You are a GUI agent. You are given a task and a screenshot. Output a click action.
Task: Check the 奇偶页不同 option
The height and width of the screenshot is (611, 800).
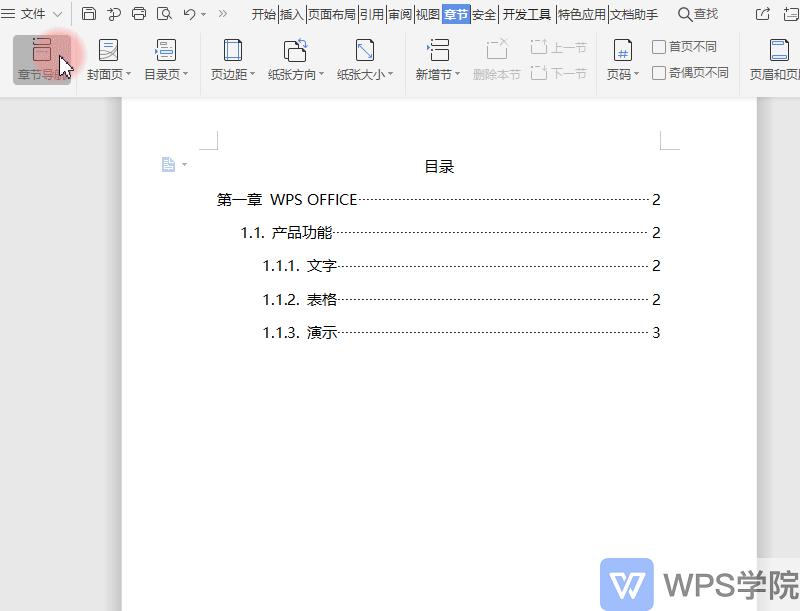(660, 70)
